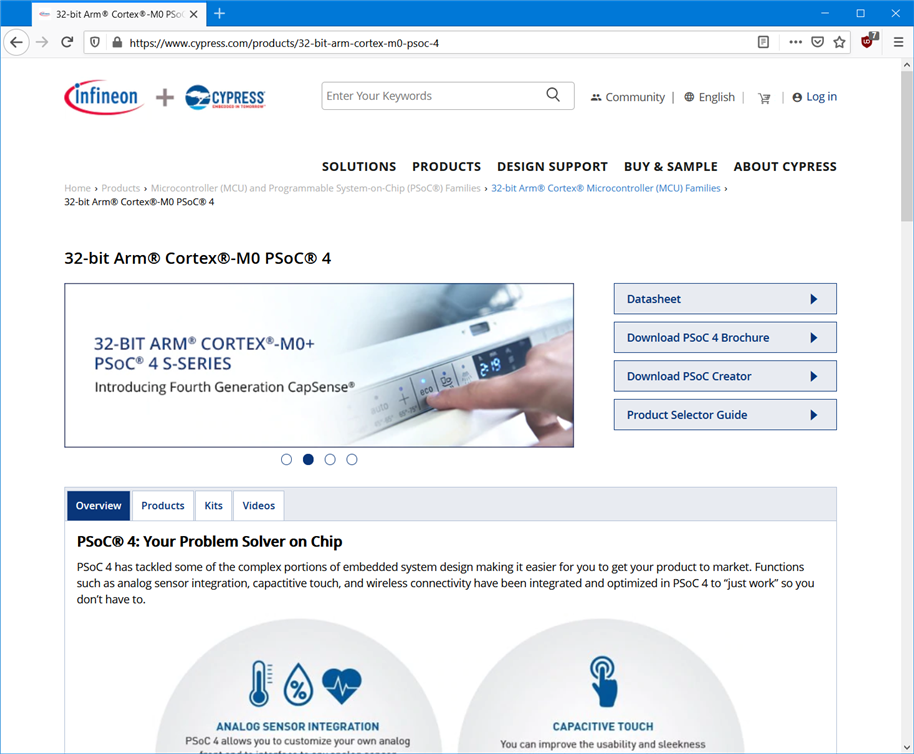Click the Log in link
This screenshot has height=754, width=914.
[x=814, y=97]
